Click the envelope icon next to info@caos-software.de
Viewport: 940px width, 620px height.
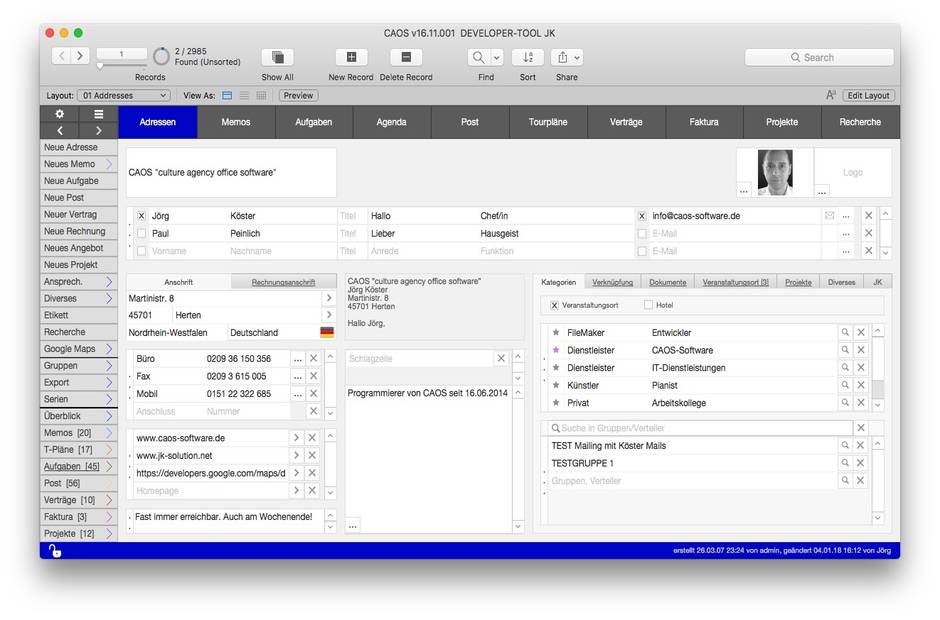point(829,216)
